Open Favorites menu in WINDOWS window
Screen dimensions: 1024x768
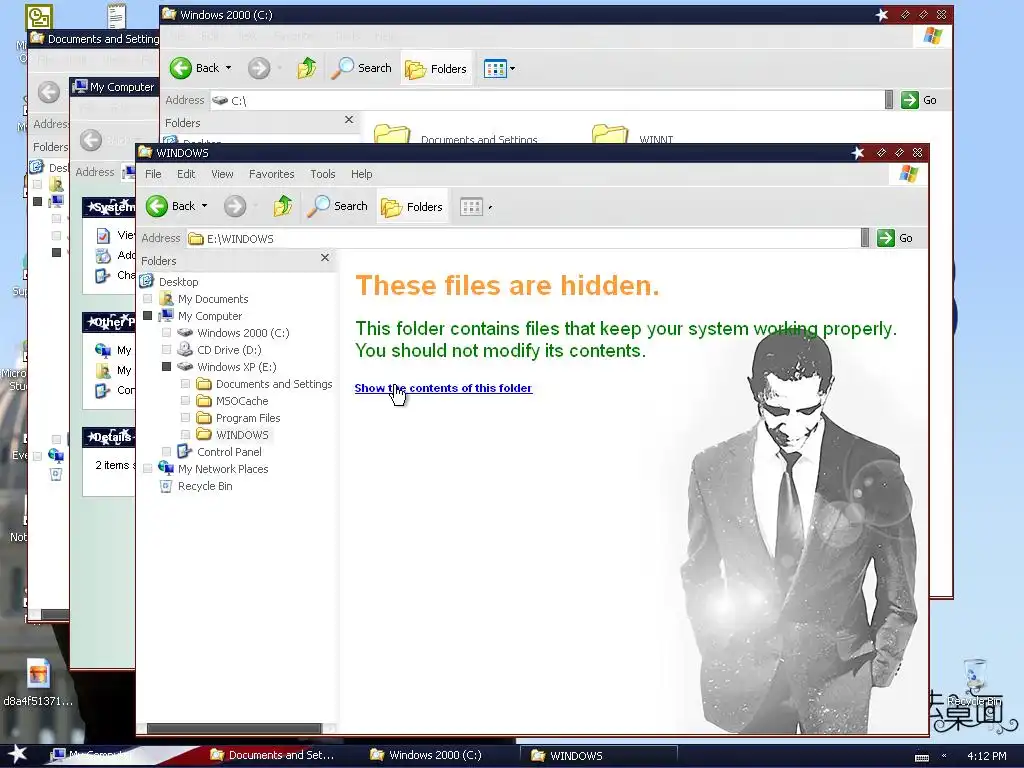[272, 174]
